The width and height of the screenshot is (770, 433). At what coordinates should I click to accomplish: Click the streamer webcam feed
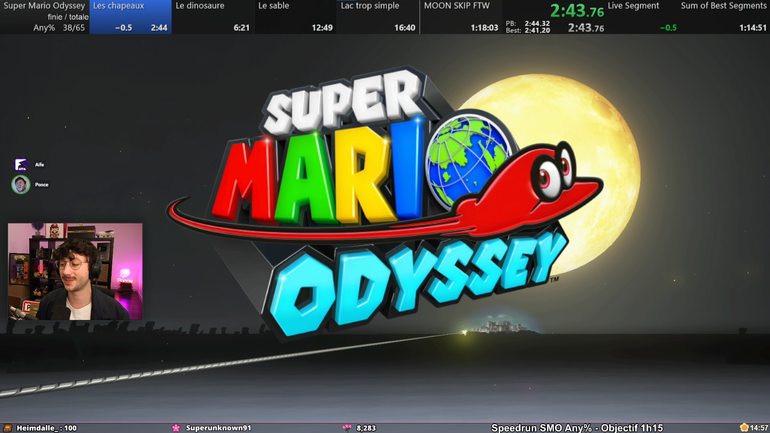(x=75, y=271)
